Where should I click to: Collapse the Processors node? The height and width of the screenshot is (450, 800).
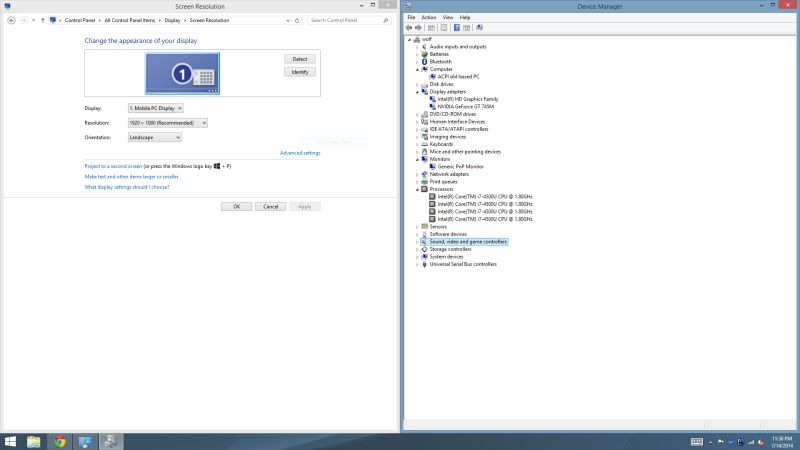click(417, 189)
